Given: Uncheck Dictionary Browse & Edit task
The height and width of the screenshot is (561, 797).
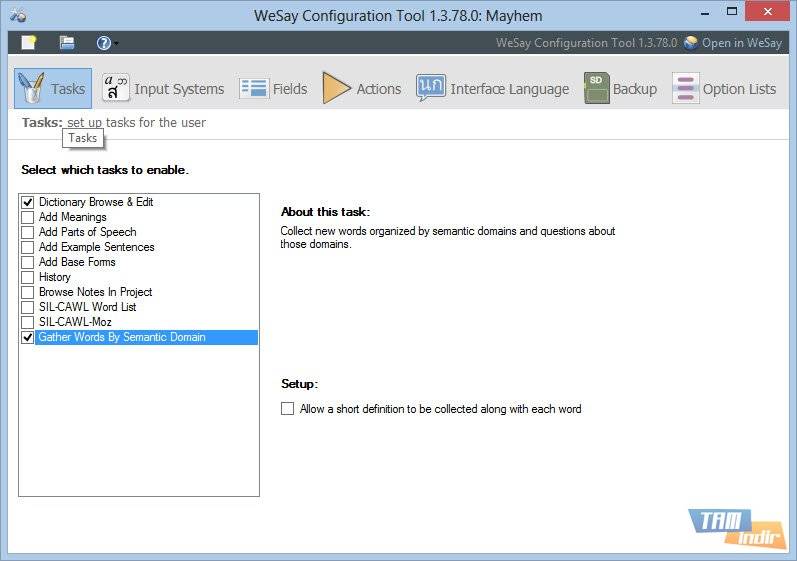Looking at the screenshot, I should click(x=28, y=202).
